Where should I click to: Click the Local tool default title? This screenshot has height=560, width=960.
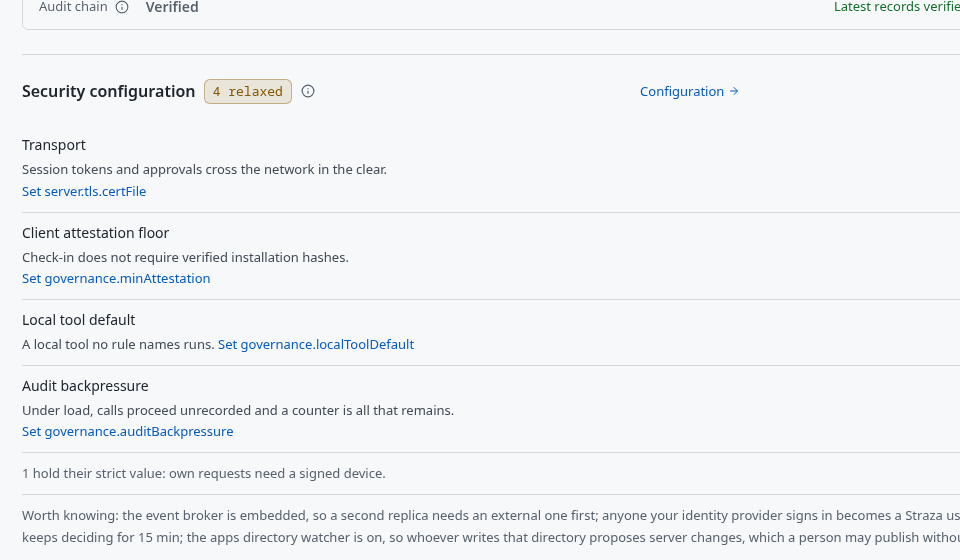[78, 320]
